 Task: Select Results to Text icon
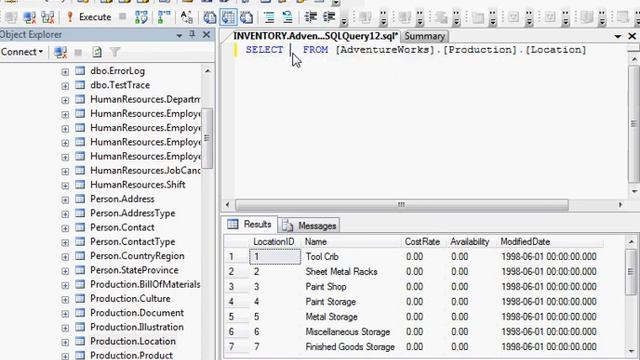pos(210,17)
